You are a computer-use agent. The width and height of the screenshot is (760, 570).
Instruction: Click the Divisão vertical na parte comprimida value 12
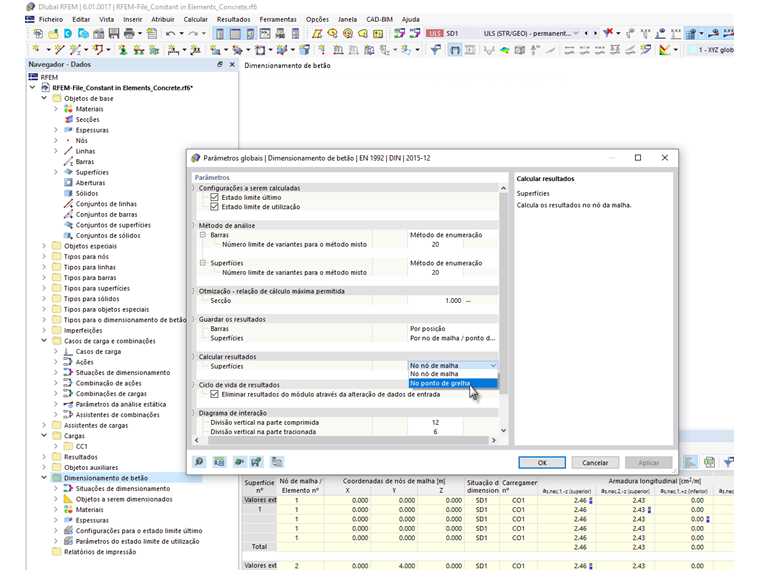[435, 423]
